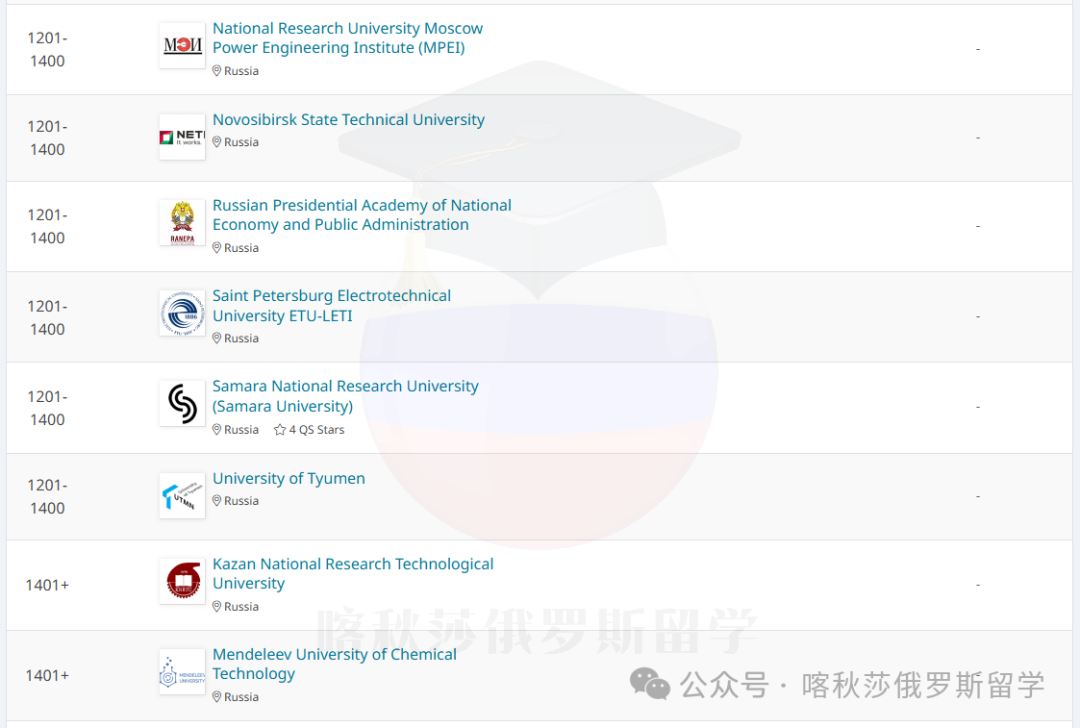The image size is (1080, 728).
Task: Click the RANEPA crest logo
Action: point(183,222)
